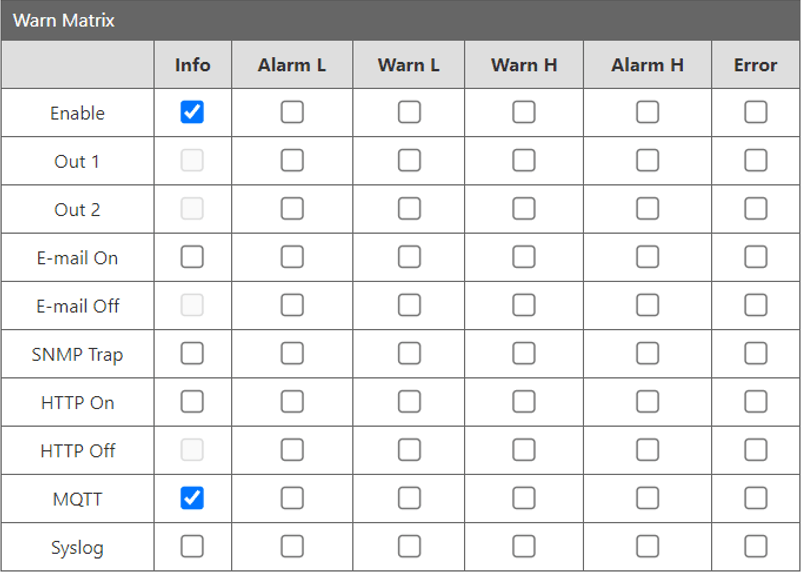Enable HTTP On for Alarm L
The image size is (801, 572).
(x=292, y=401)
